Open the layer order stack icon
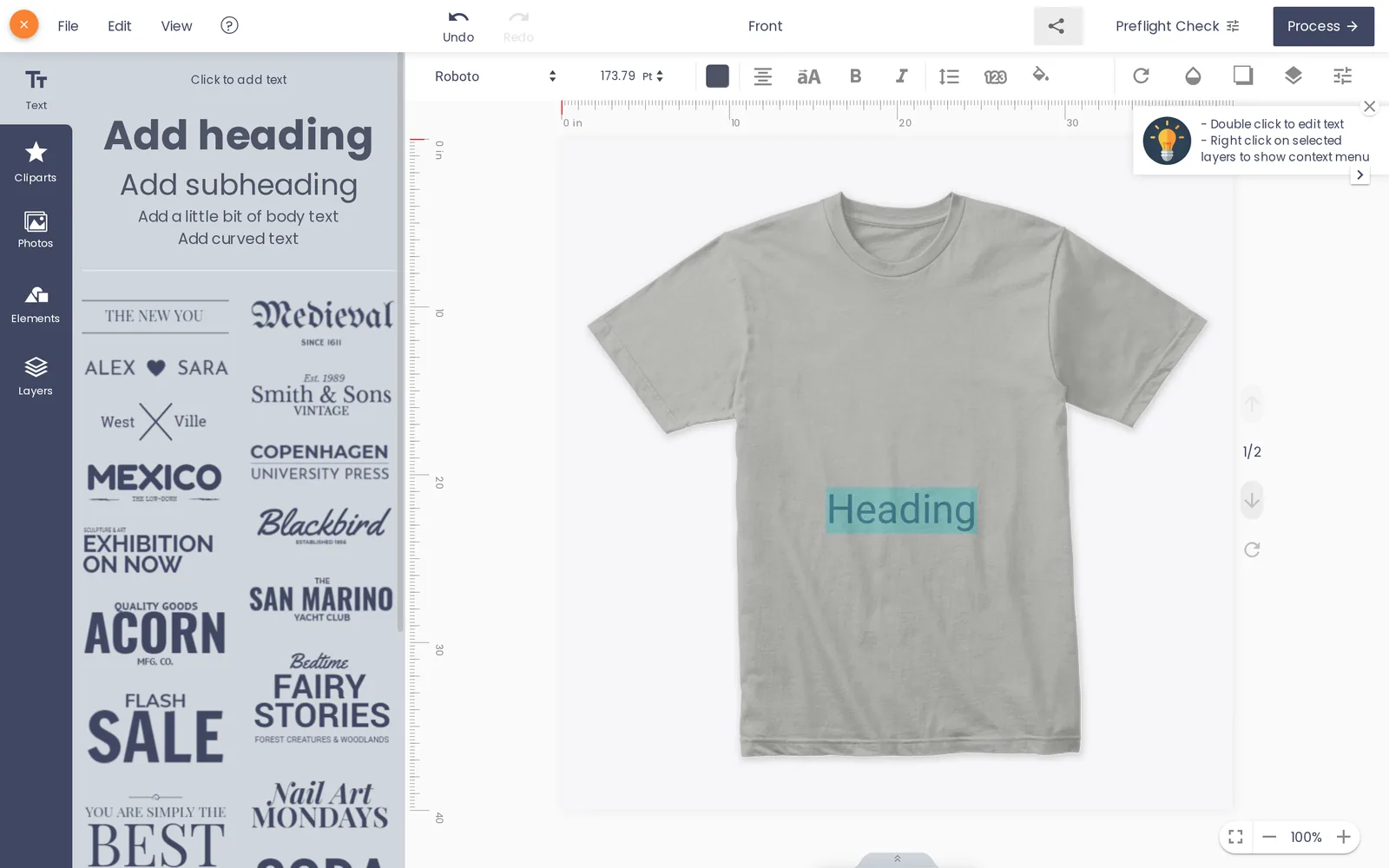This screenshot has height=868, width=1389. 1293,76
